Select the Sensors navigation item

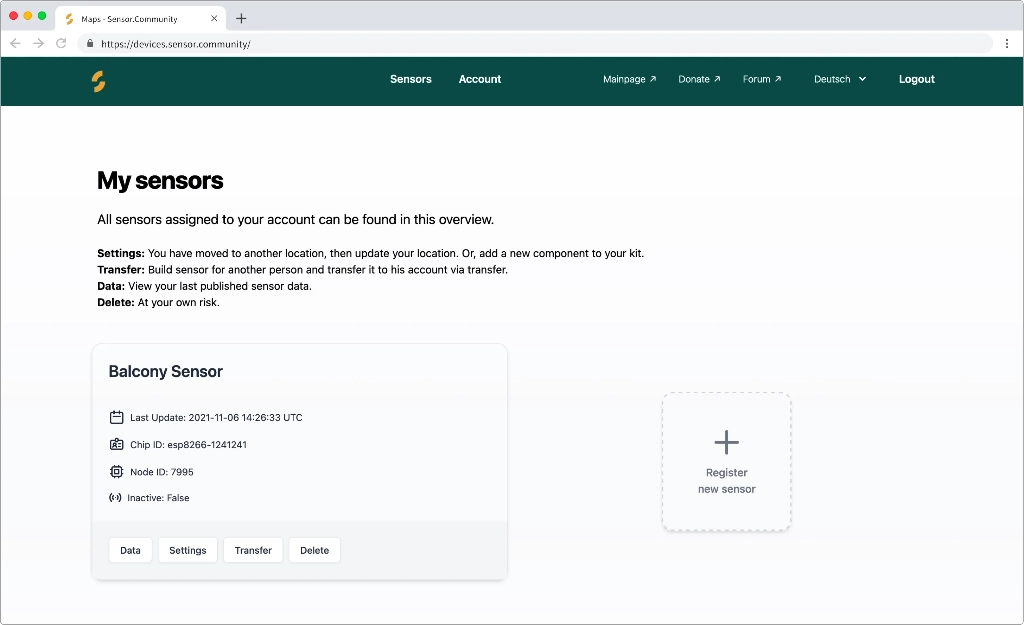(410, 79)
